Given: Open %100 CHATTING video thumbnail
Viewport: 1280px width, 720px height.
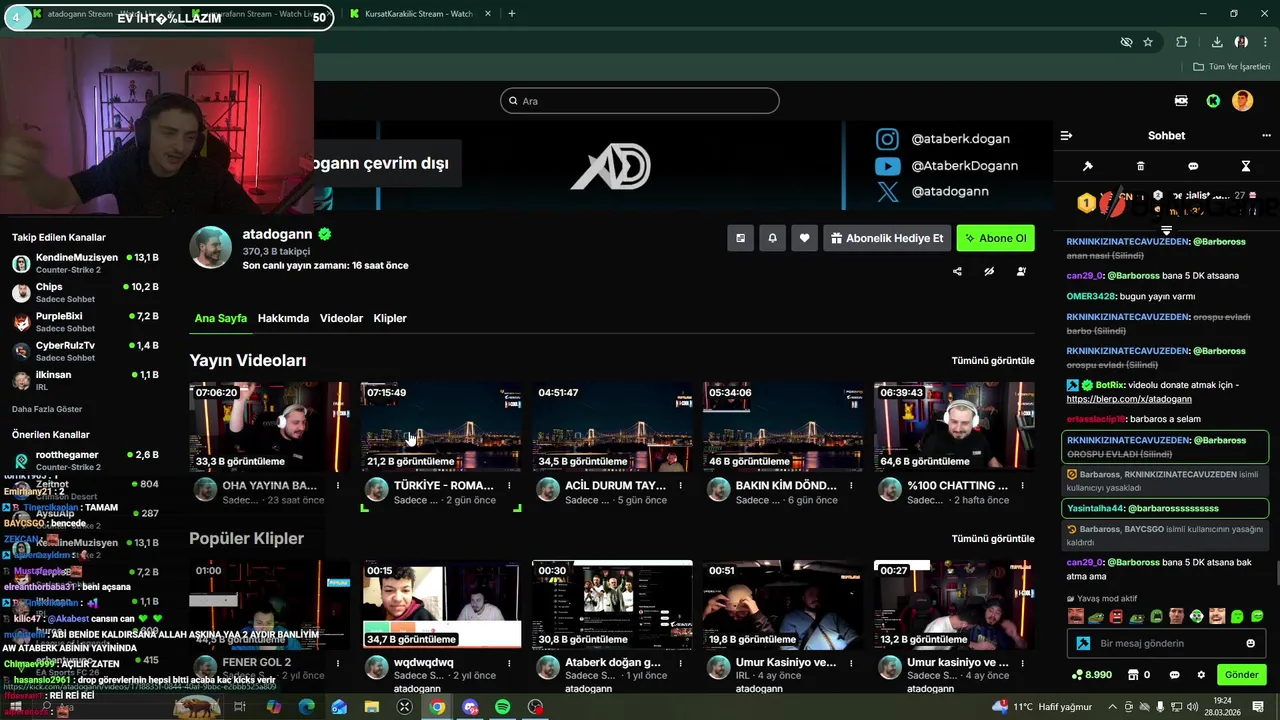Looking at the screenshot, I should click(x=954, y=427).
